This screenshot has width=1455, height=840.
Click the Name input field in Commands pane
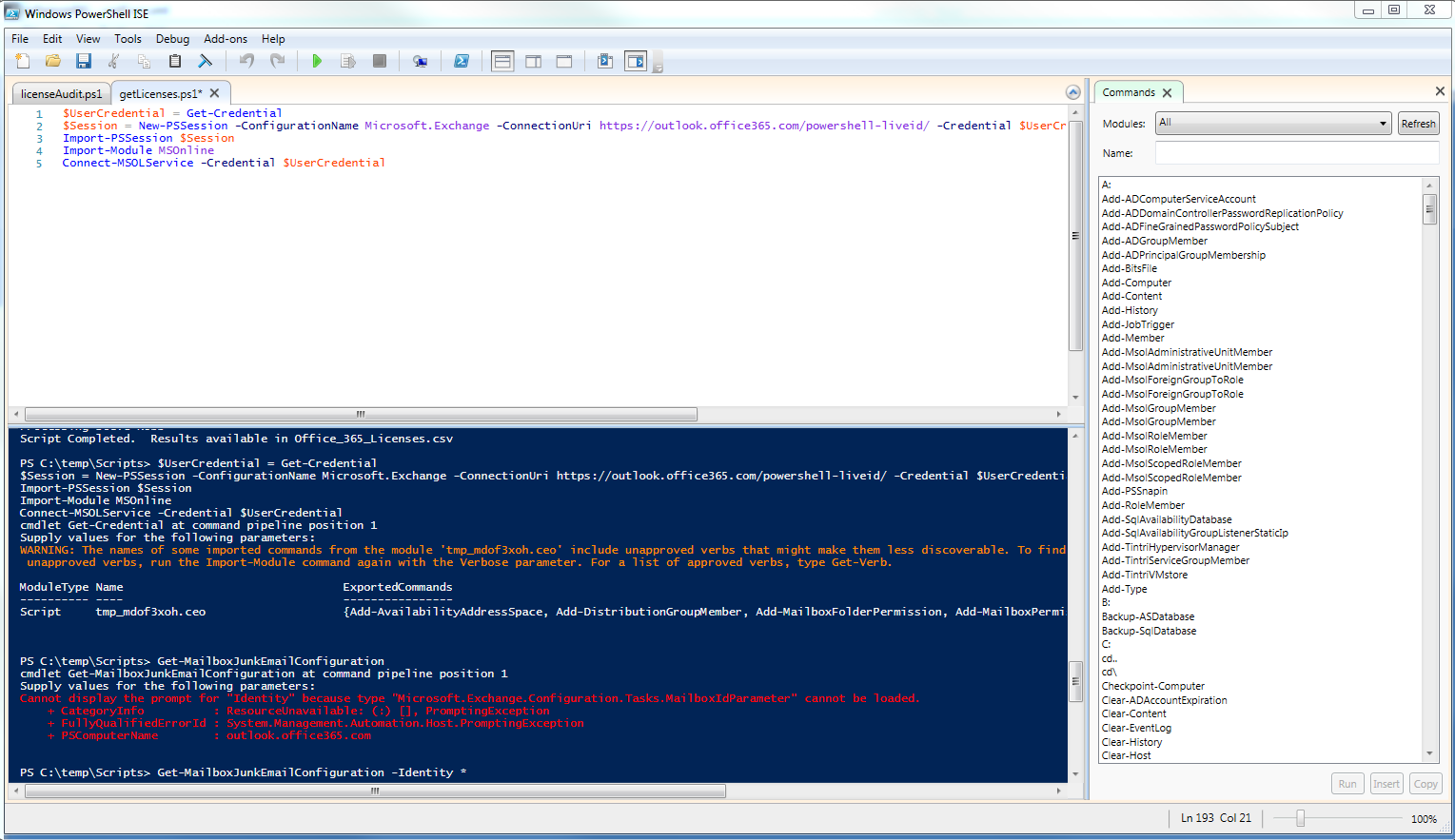(x=1296, y=153)
